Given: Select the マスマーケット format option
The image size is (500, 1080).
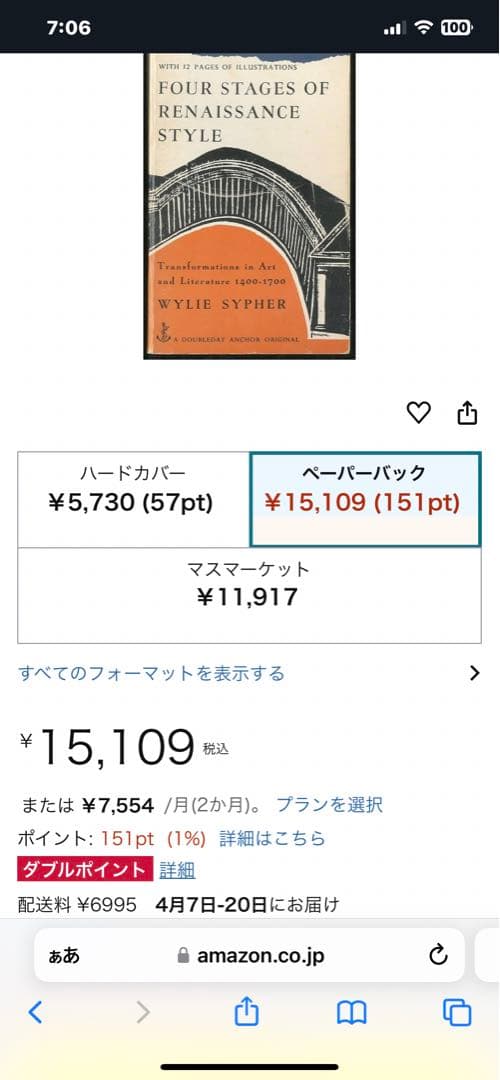Looking at the screenshot, I should coord(249,595).
